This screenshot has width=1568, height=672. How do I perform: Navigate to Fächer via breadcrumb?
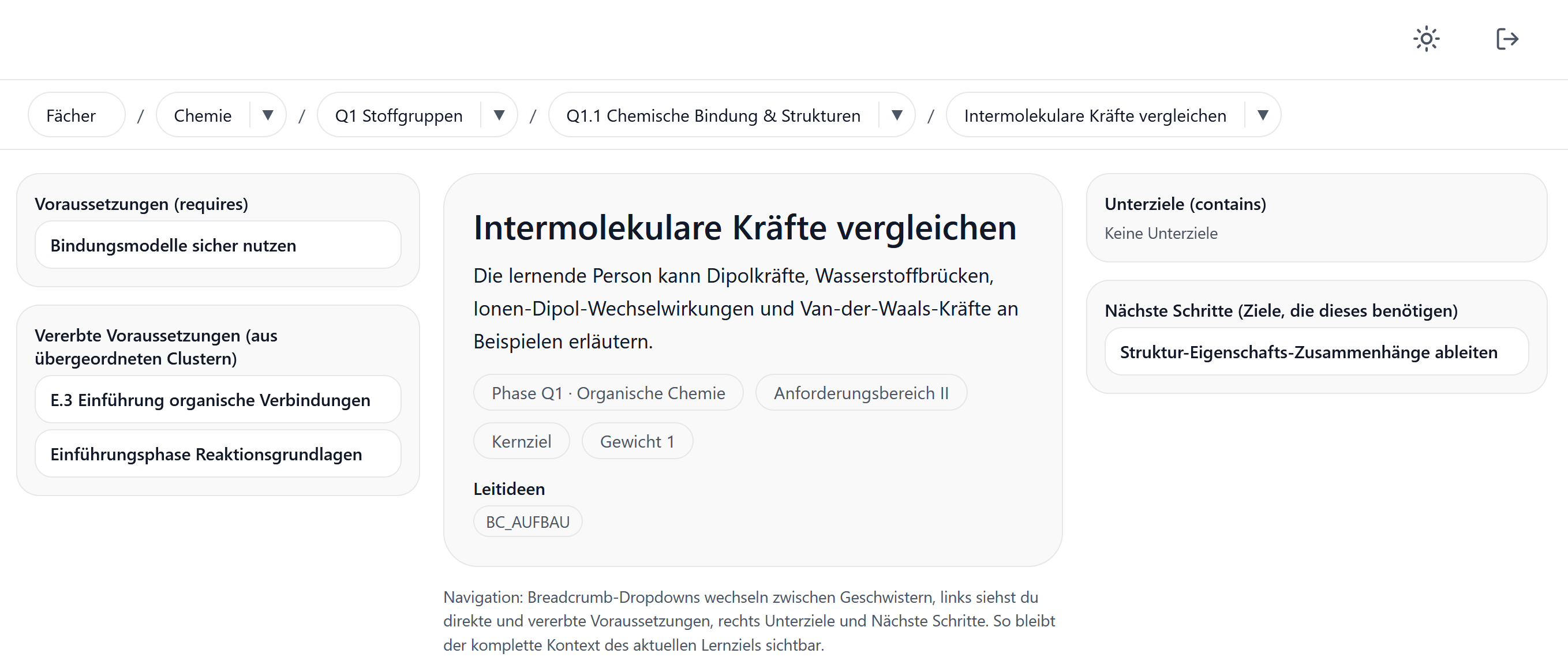71,115
